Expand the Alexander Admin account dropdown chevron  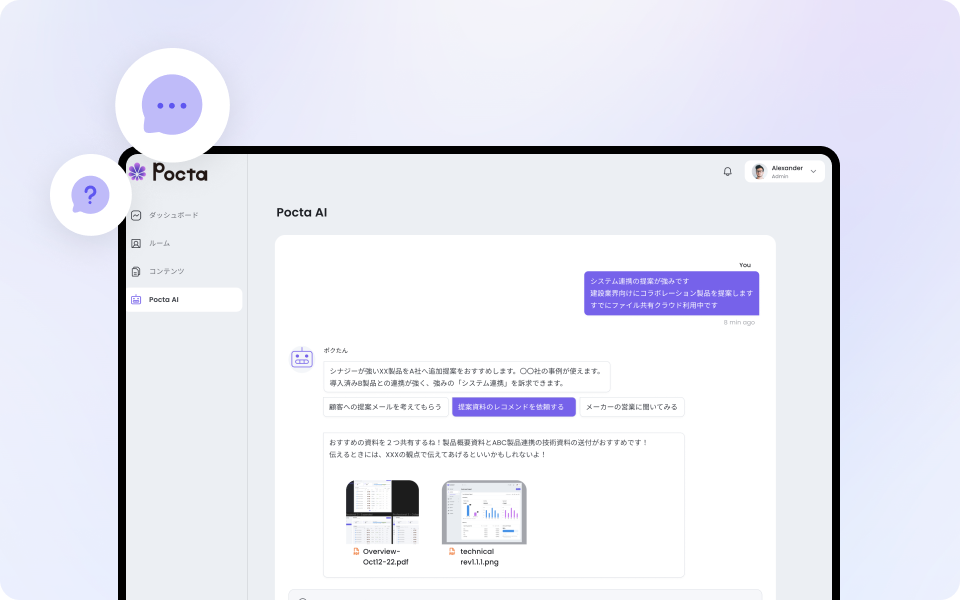click(x=814, y=172)
